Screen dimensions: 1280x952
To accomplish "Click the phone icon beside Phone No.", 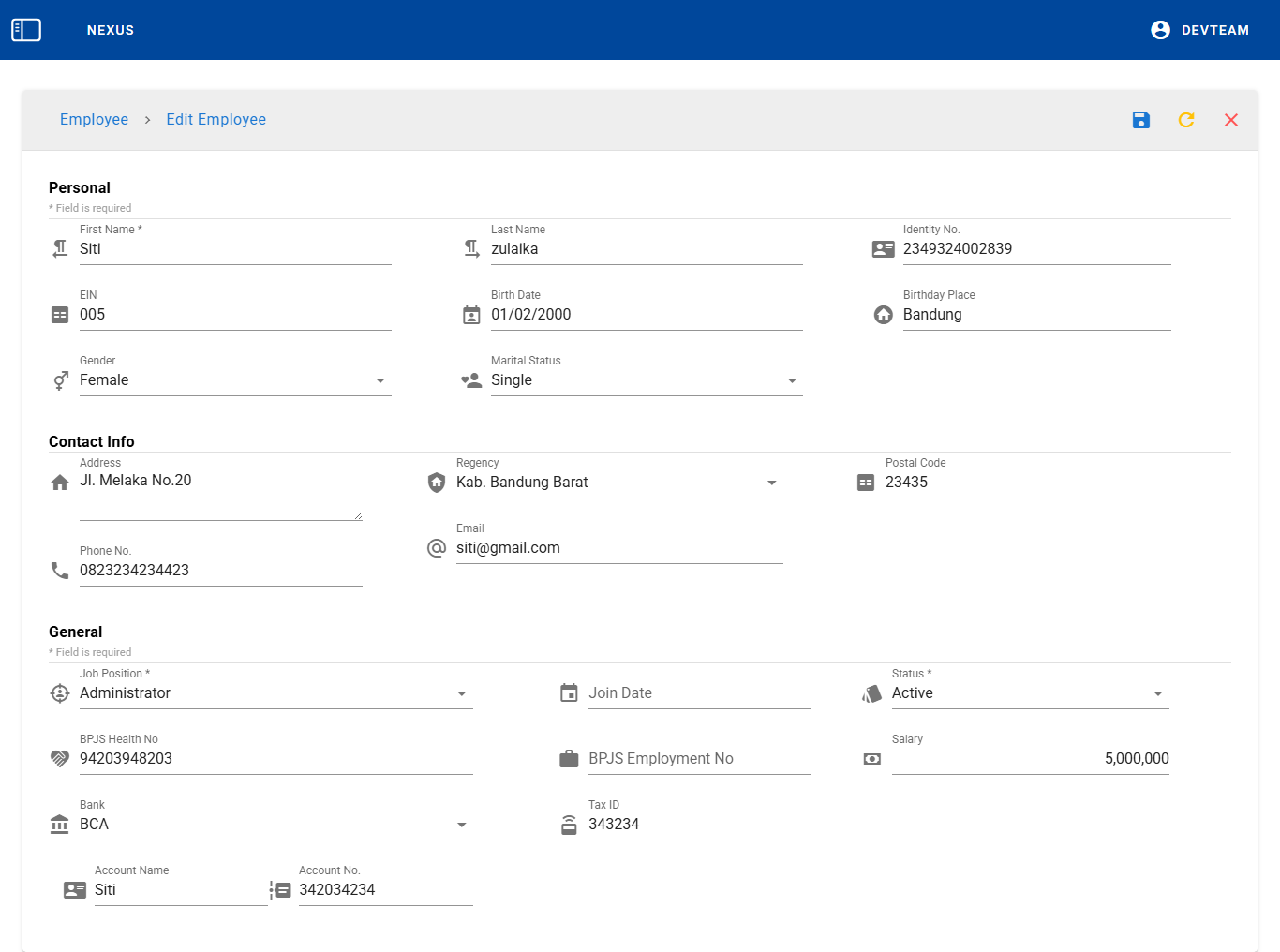I will (60, 571).
